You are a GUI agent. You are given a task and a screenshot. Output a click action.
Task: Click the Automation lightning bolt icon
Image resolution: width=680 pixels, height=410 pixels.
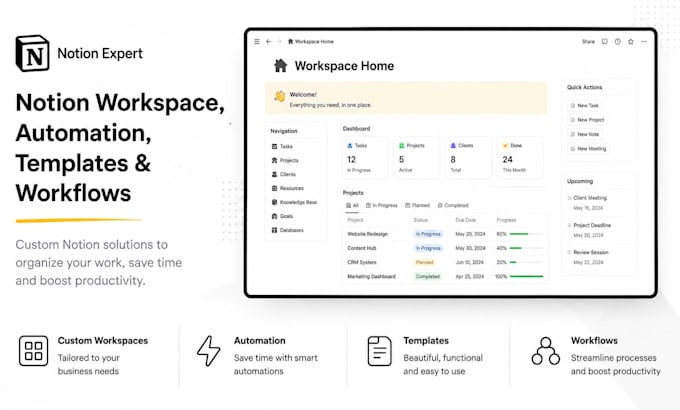[x=209, y=351]
